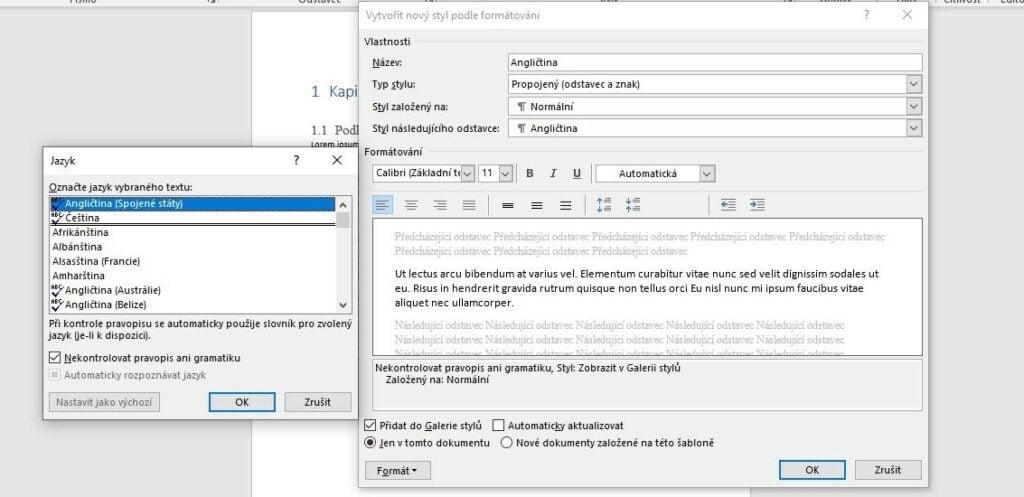The width and height of the screenshot is (1024, 497).
Task: Open the Formát button menu
Action: tap(397, 470)
